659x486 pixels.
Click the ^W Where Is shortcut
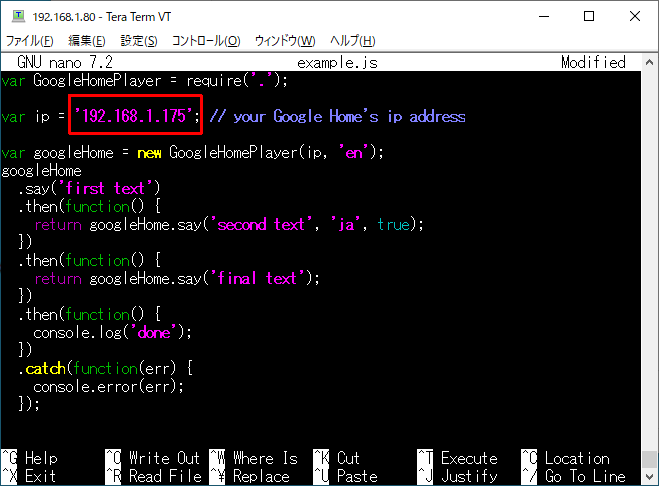pyautogui.click(x=253, y=458)
